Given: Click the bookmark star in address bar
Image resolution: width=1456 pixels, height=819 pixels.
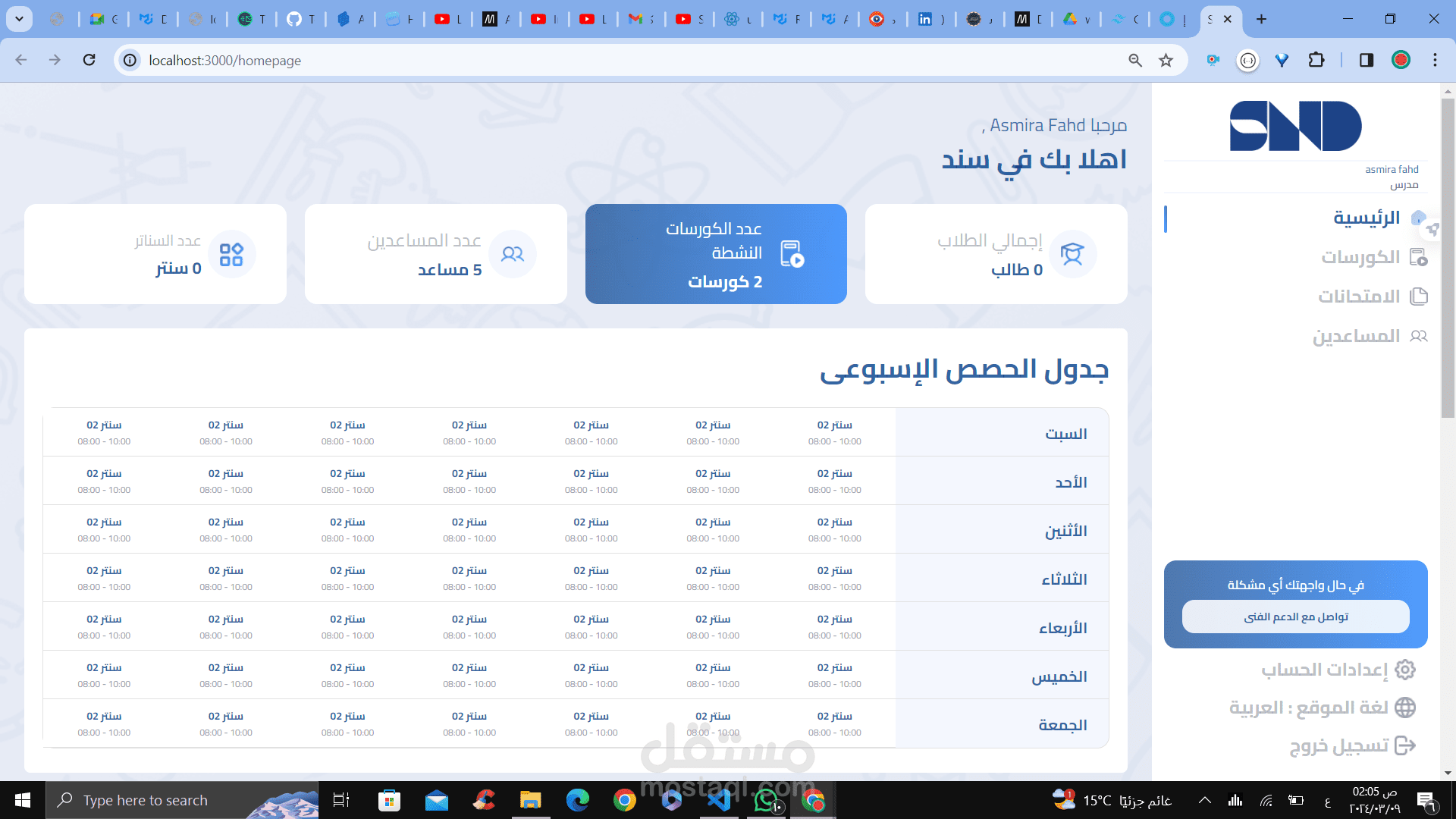Looking at the screenshot, I should 1166,60.
